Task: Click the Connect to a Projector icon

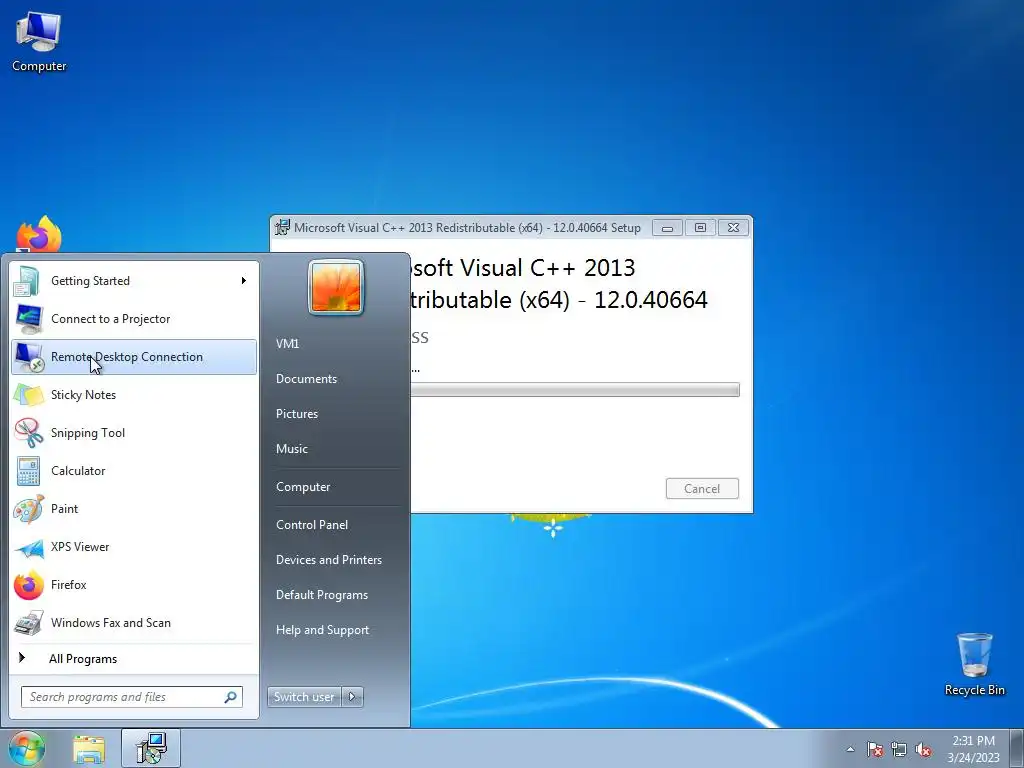Action: coord(28,319)
